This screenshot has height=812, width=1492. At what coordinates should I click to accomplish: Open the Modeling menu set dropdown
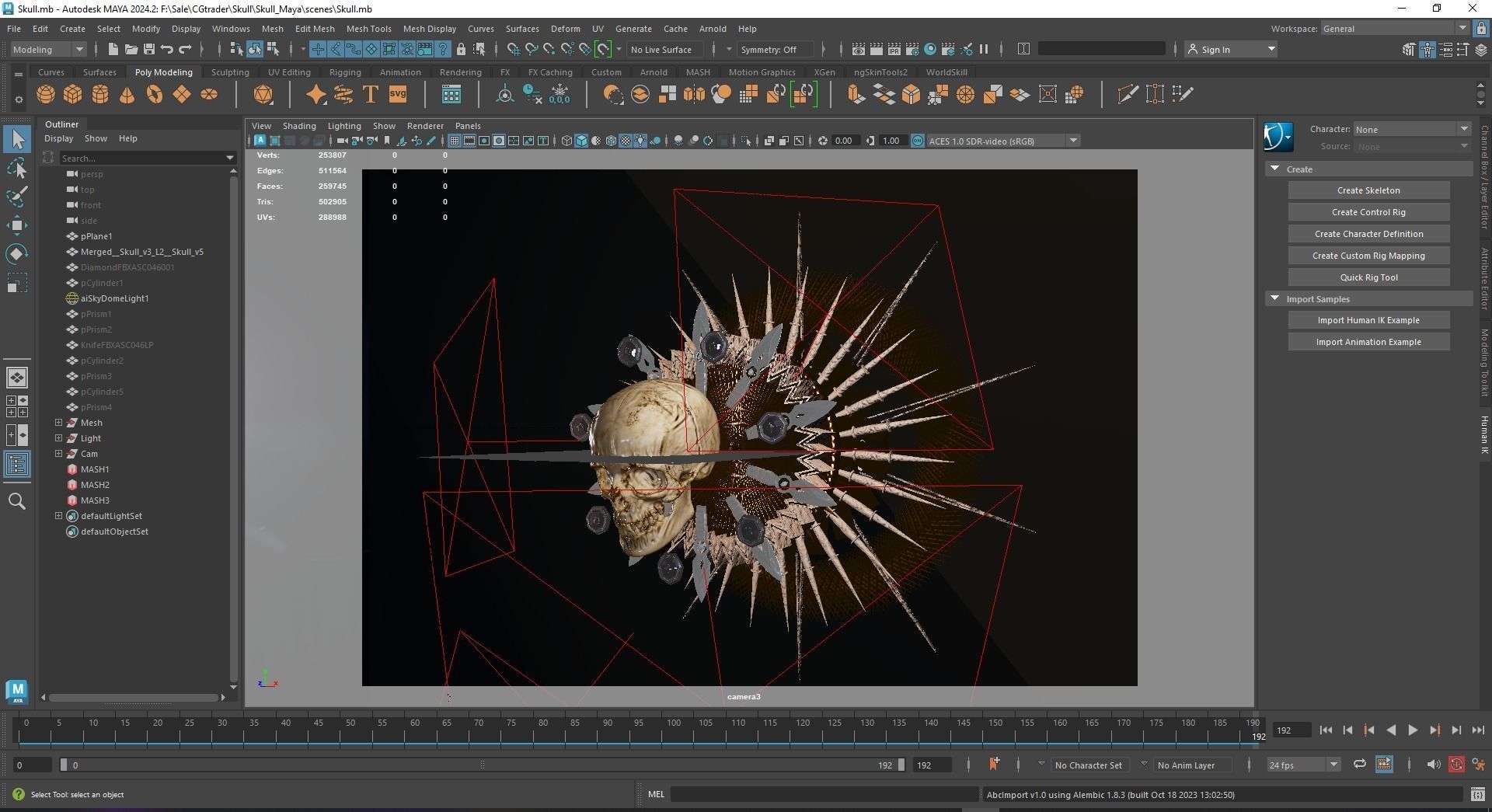[x=48, y=50]
